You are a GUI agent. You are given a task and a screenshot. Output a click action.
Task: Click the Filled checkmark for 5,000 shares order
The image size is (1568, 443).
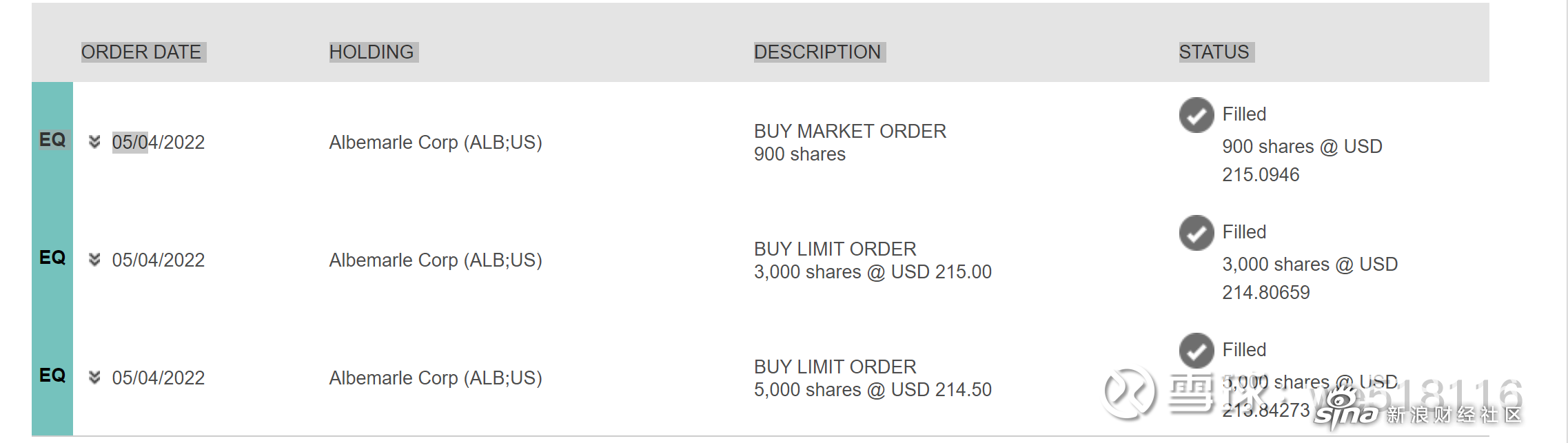pos(1197,351)
